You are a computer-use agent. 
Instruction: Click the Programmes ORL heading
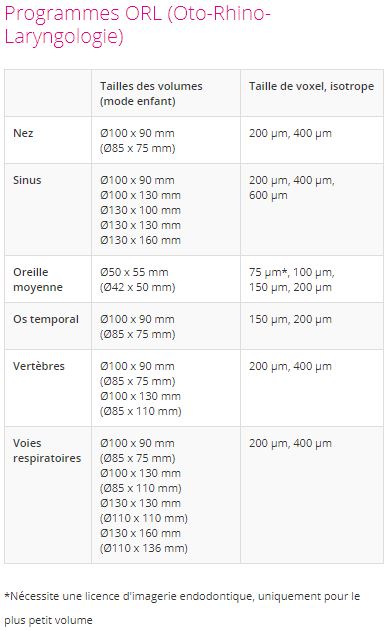coord(137,25)
